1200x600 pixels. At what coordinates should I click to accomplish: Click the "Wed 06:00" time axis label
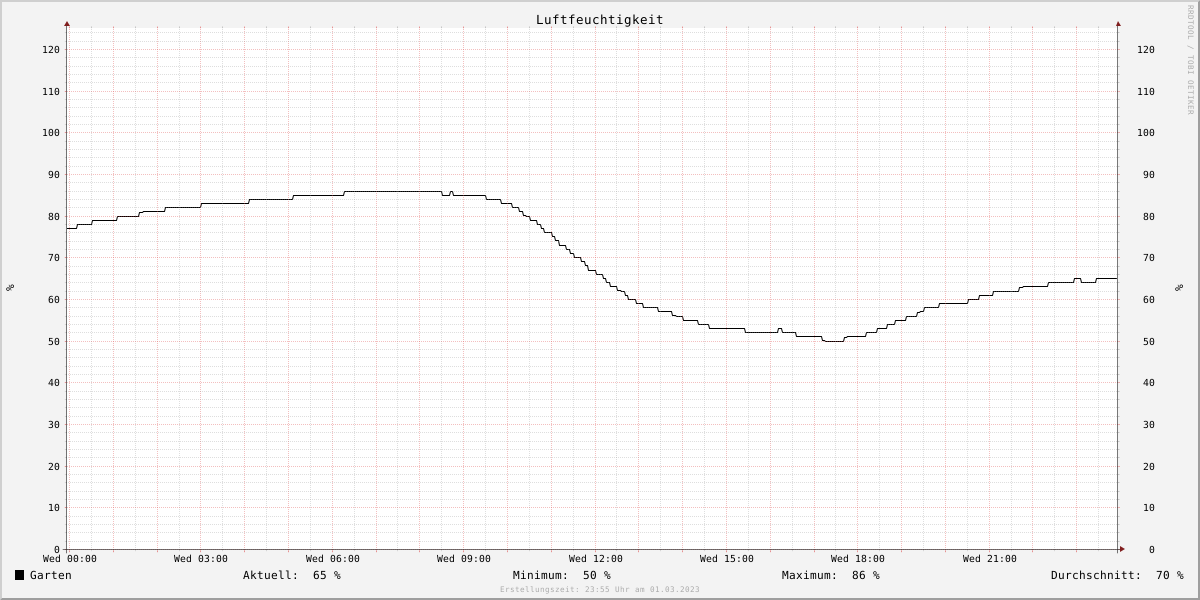point(333,559)
